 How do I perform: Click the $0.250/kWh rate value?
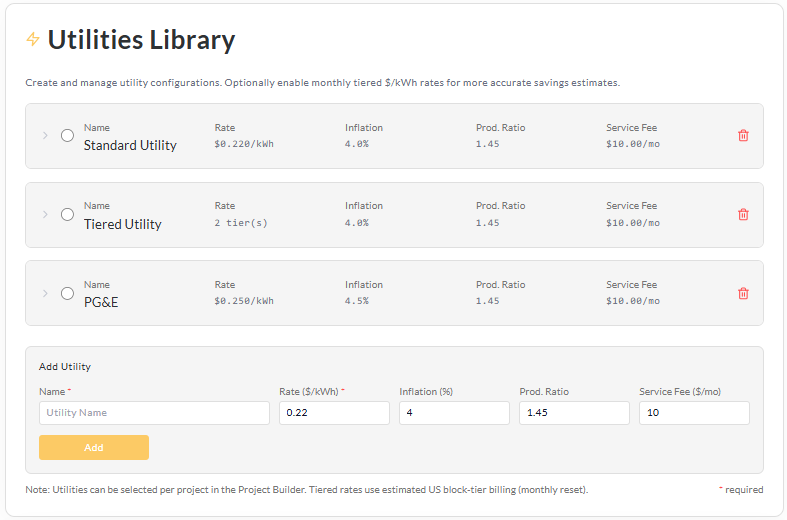[x=244, y=301]
